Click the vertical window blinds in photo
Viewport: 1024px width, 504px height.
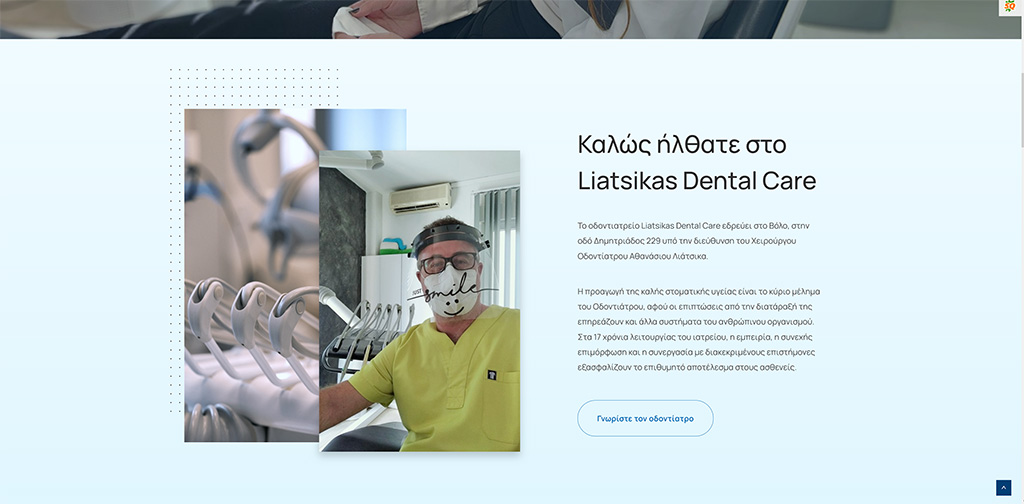[497, 247]
